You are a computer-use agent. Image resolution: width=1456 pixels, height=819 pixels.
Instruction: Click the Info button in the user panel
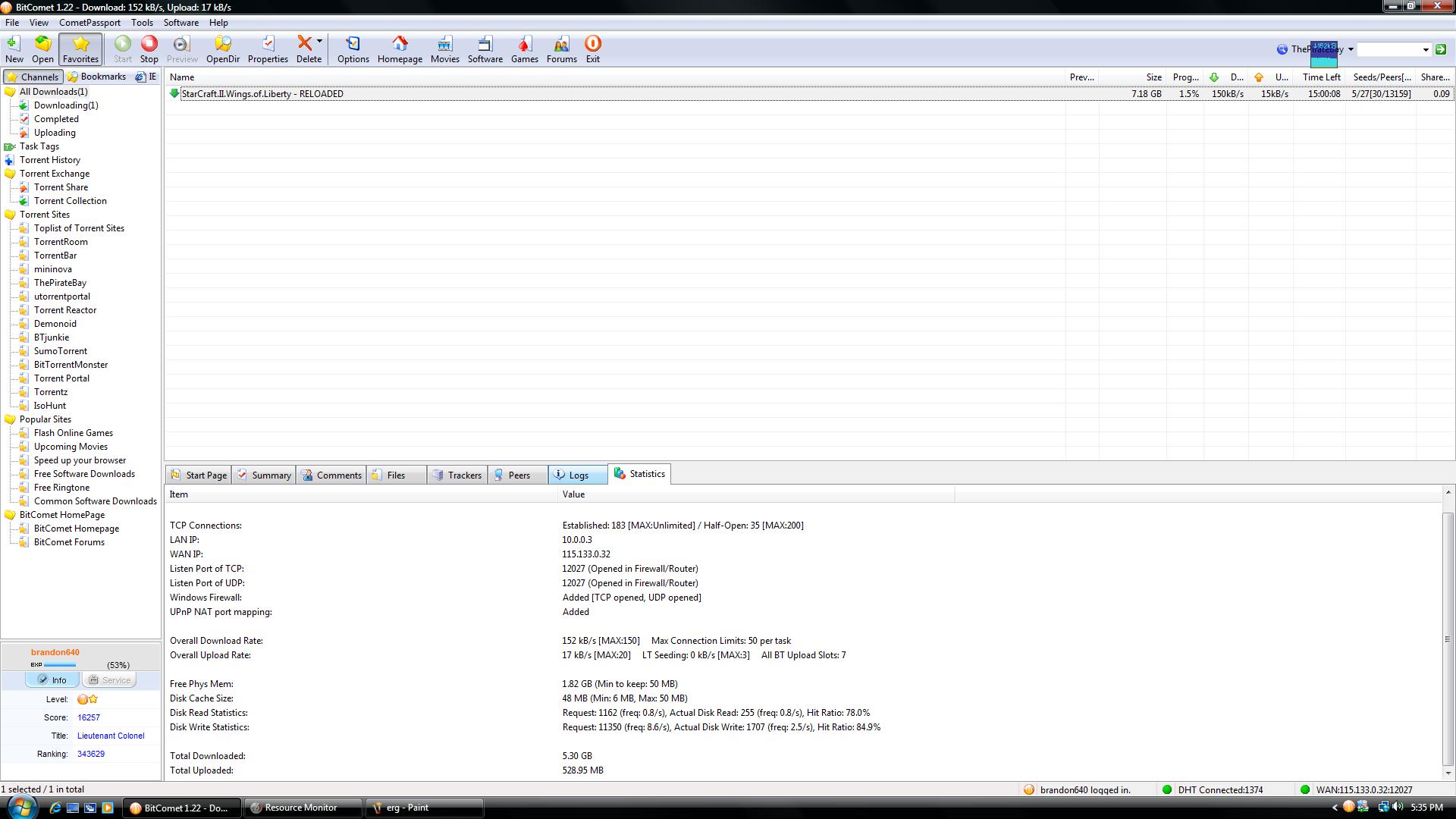pyautogui.click(x=52, y=680)
